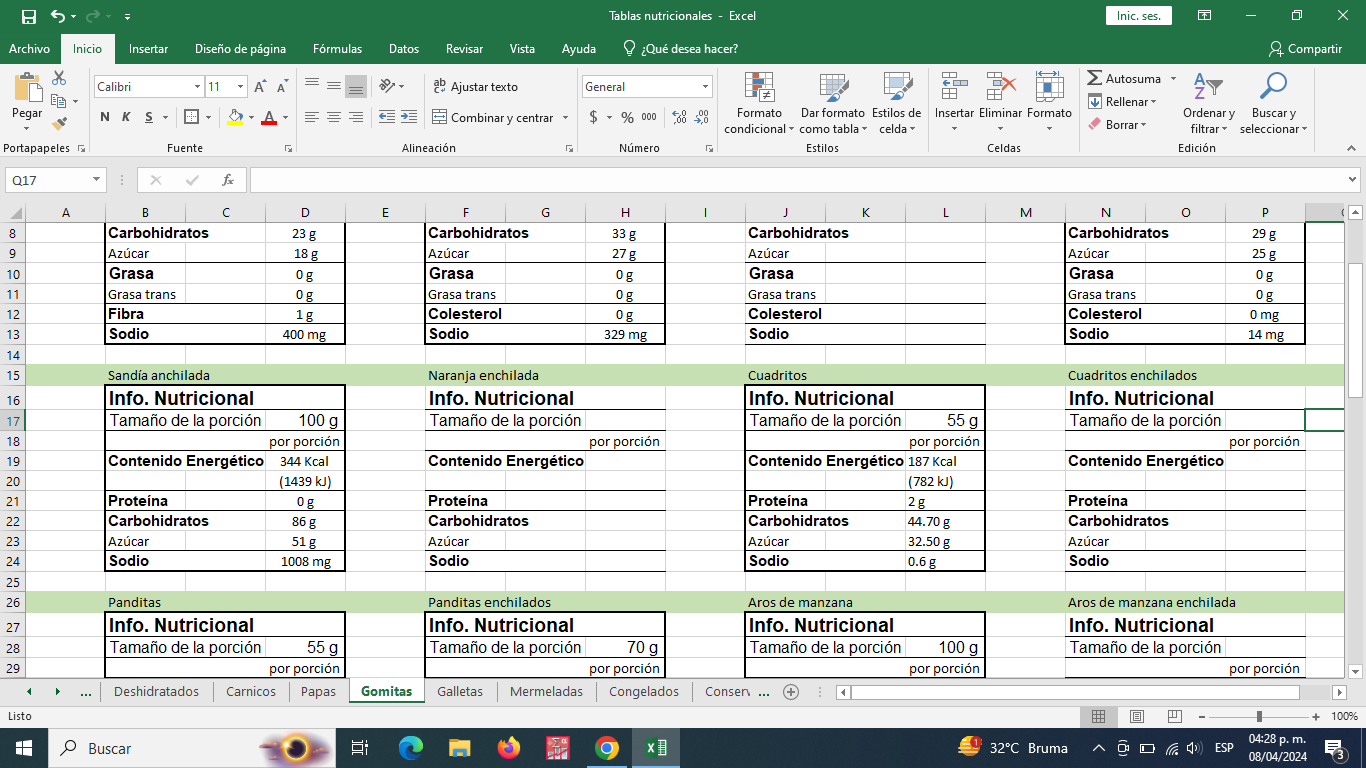The image size is (1366, 768).
Task: Click the vertical scrollbar down arrow
Action: (1355, 670)
